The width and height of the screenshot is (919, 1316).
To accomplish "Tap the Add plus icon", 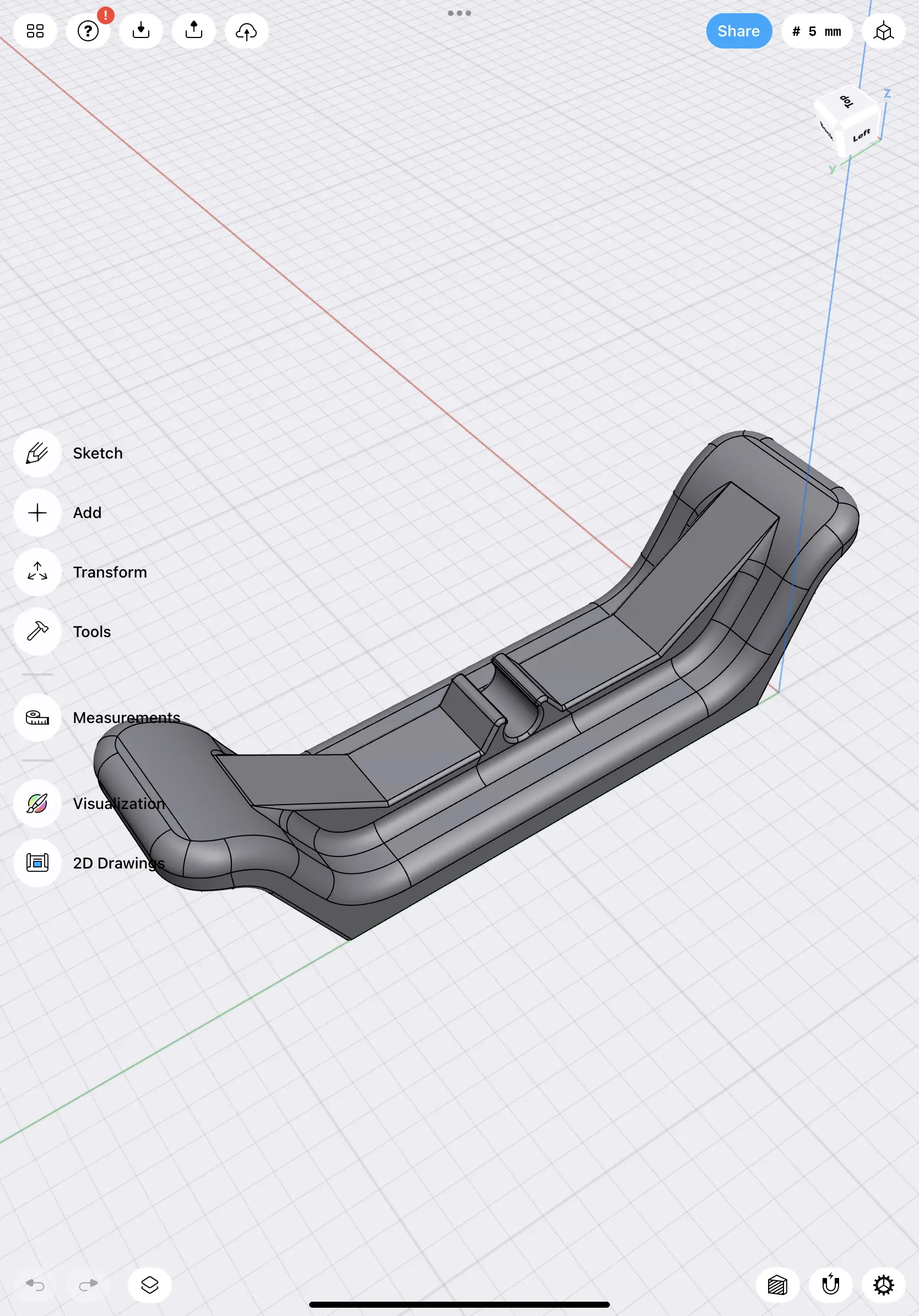I will click(37, 513).
